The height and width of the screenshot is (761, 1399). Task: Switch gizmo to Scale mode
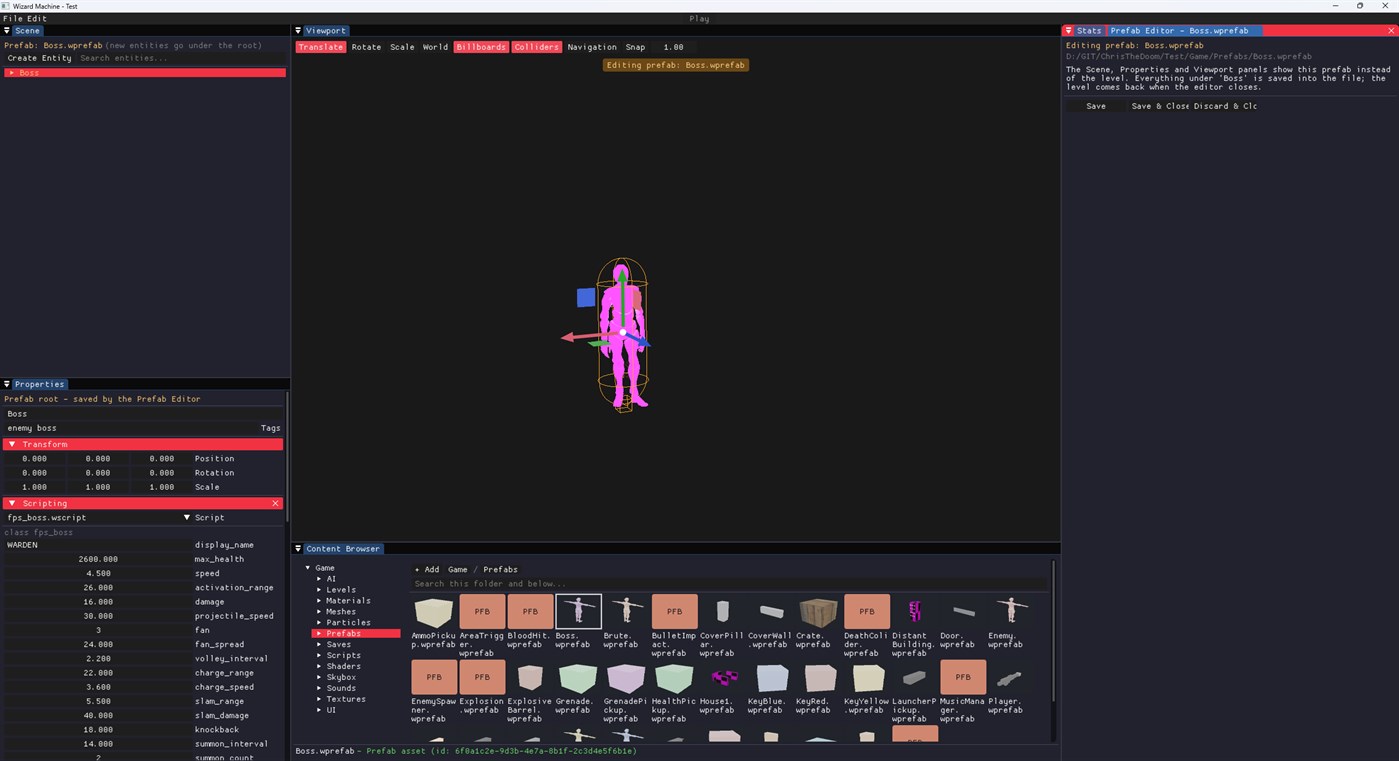point(402,47)
